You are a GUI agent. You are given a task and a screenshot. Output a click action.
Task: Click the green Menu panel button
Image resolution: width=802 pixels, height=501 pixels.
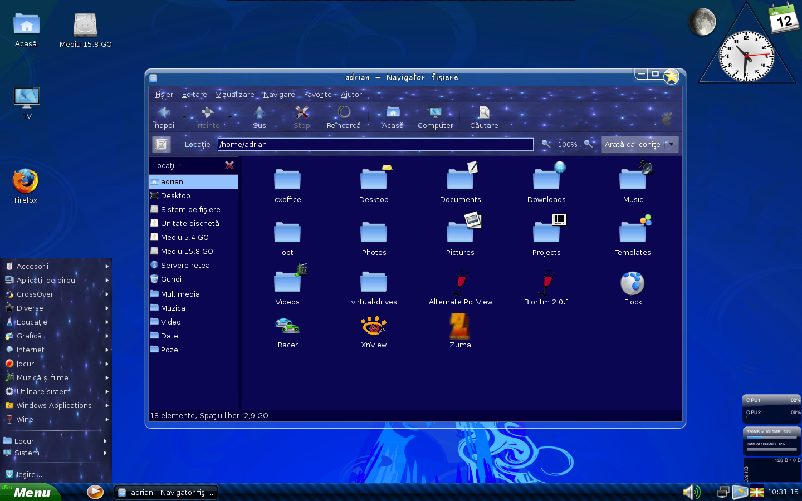(x=30, y=492)
